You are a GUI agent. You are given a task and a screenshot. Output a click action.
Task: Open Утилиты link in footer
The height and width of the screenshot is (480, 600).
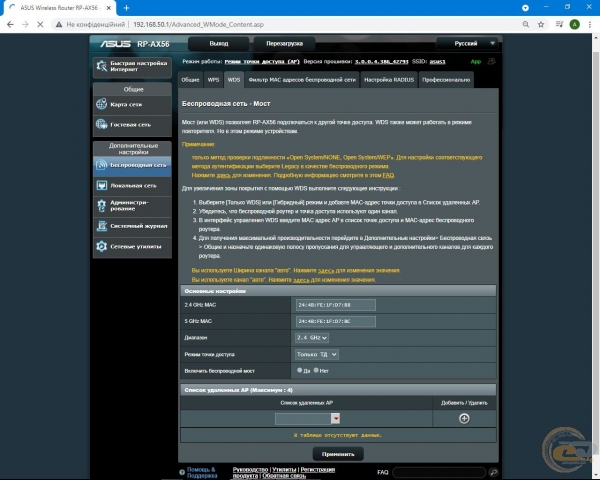tap(284, 470)
